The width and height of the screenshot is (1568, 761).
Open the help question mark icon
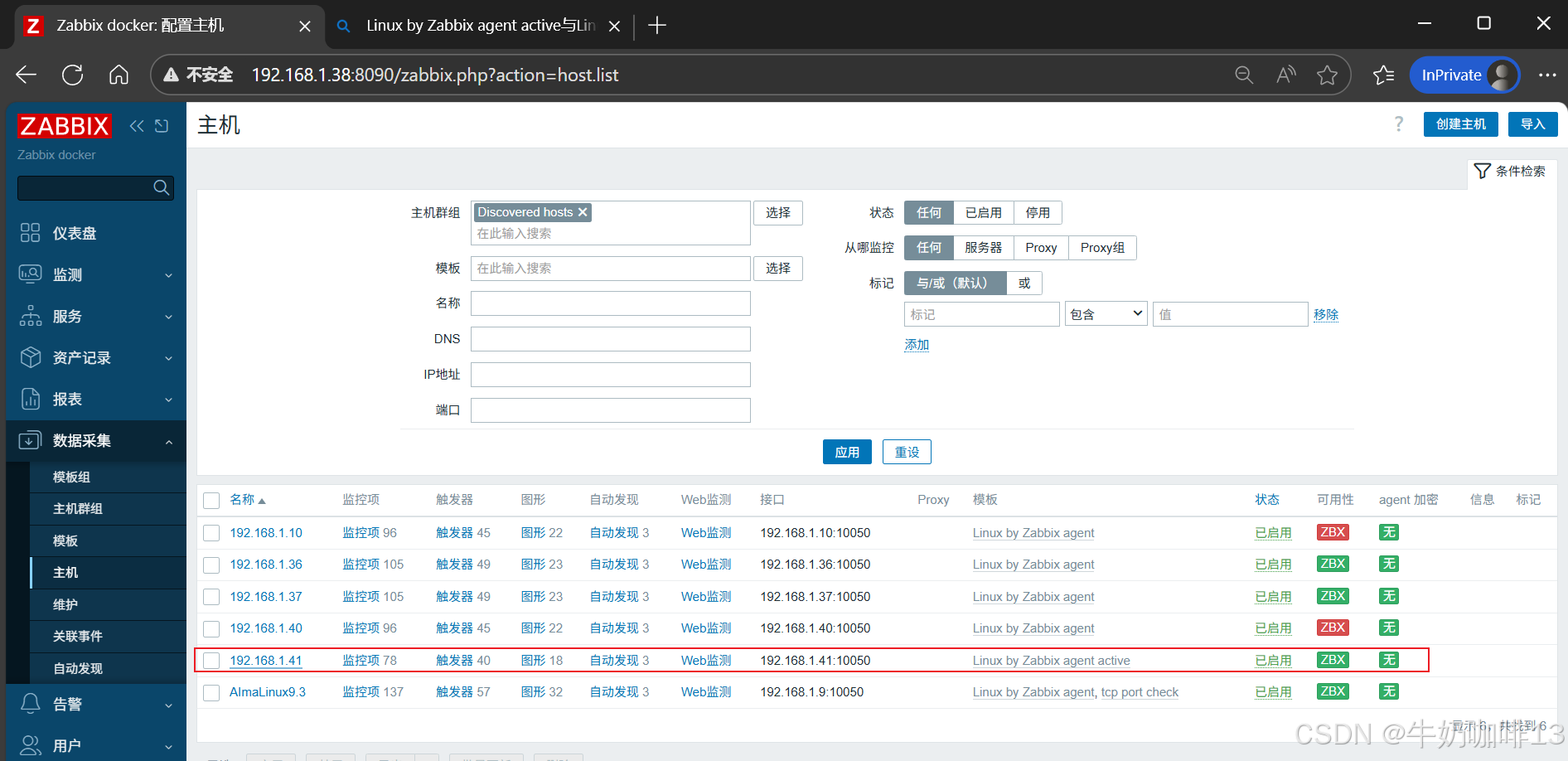[1399, 124]
